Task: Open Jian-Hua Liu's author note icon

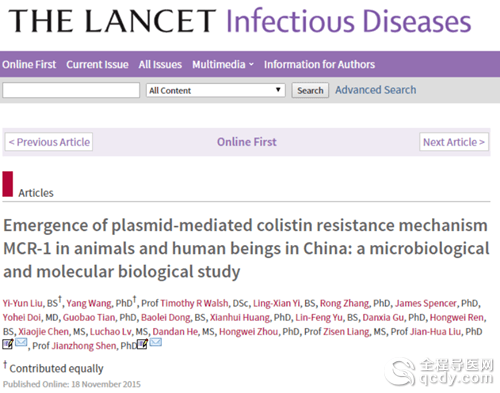Action: tap(8, 344)
